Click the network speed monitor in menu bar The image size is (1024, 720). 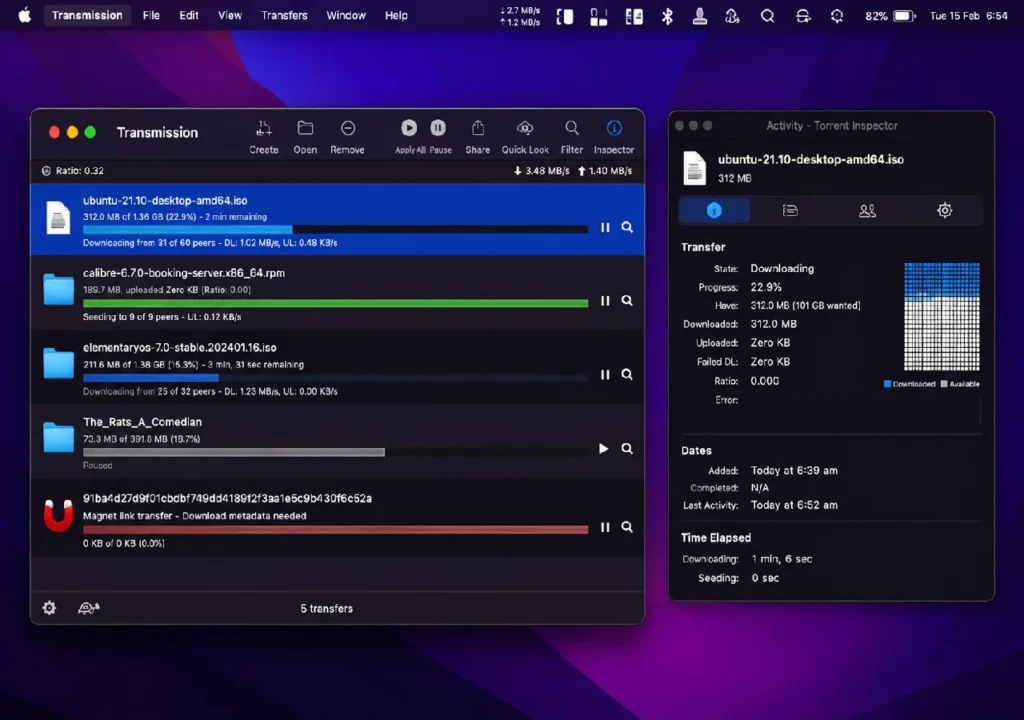[520, 16]
